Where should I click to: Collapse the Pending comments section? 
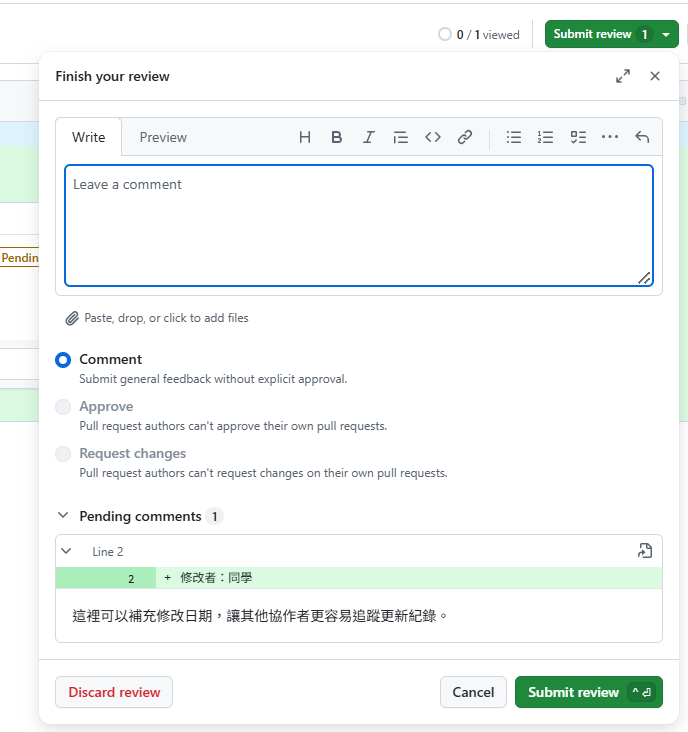[x=63, y=515]
